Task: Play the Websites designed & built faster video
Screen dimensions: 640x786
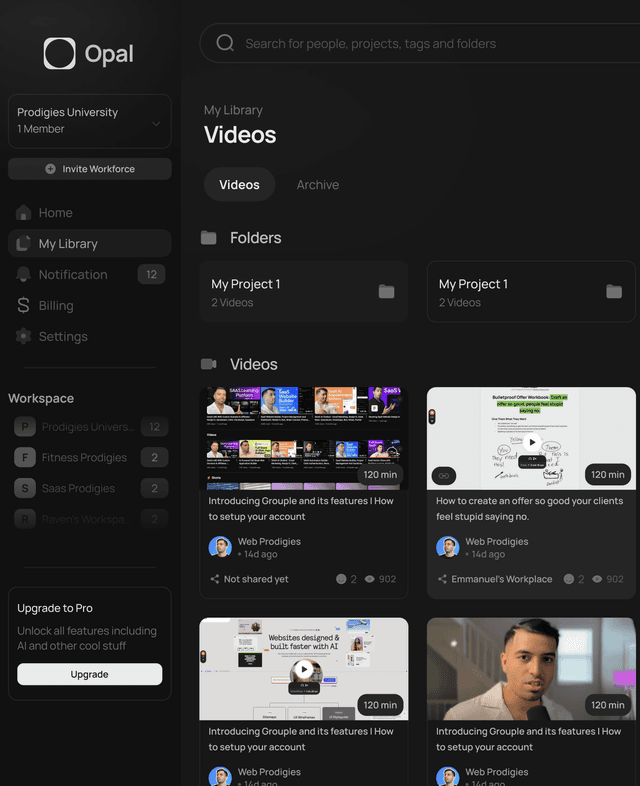Action: point(304,669)
